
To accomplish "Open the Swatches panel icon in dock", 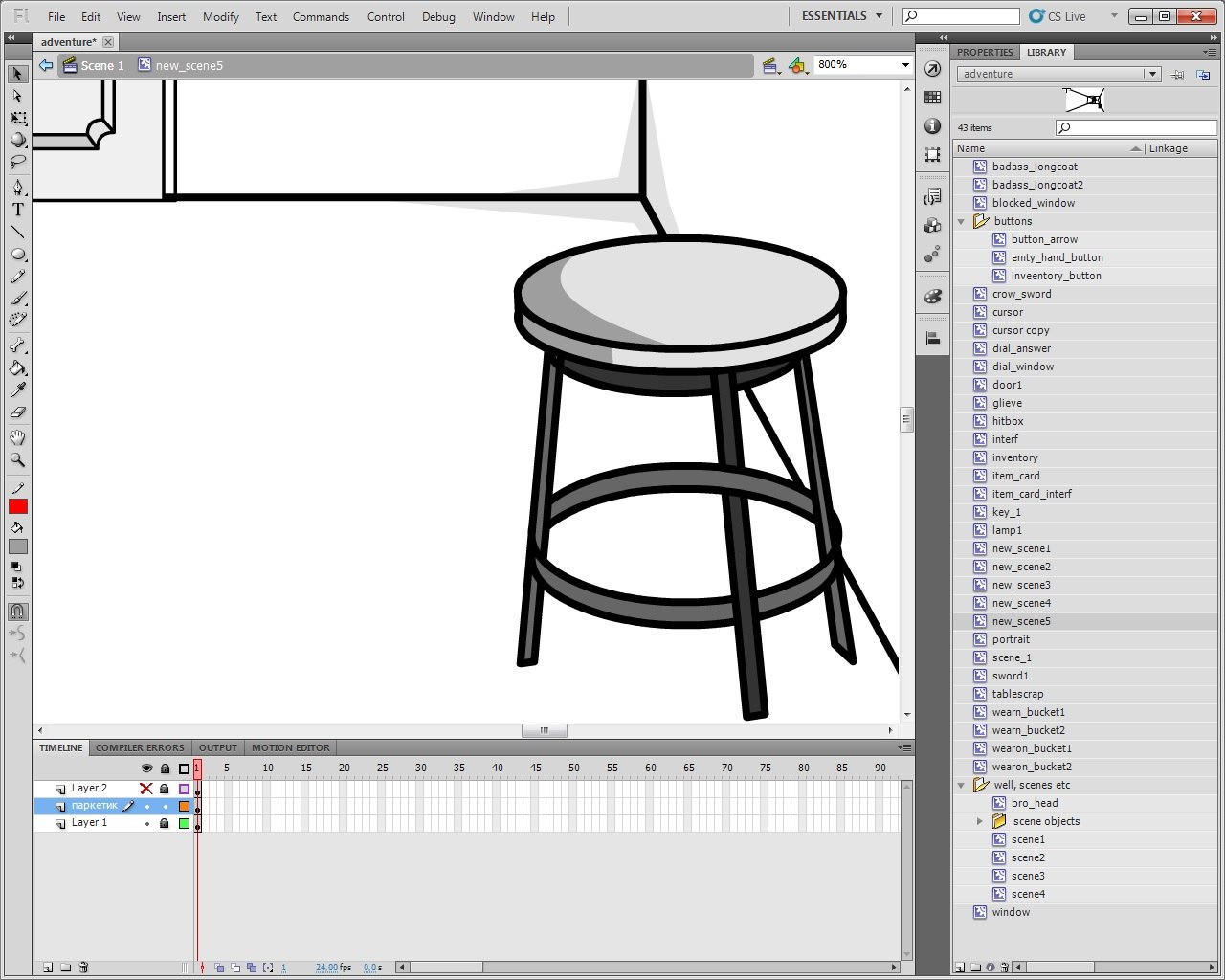I will point(932,98).
